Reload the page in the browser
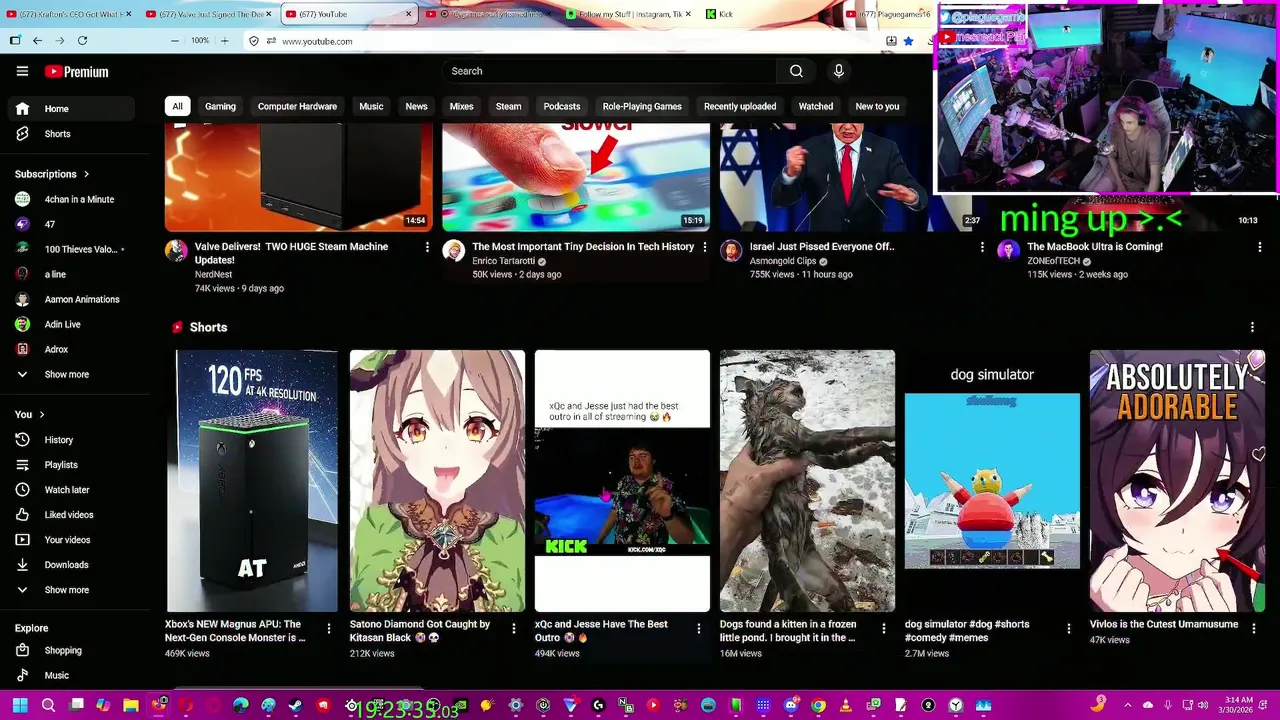The width and height of the screenshot is (1280, 720). (x=82, y=41)
